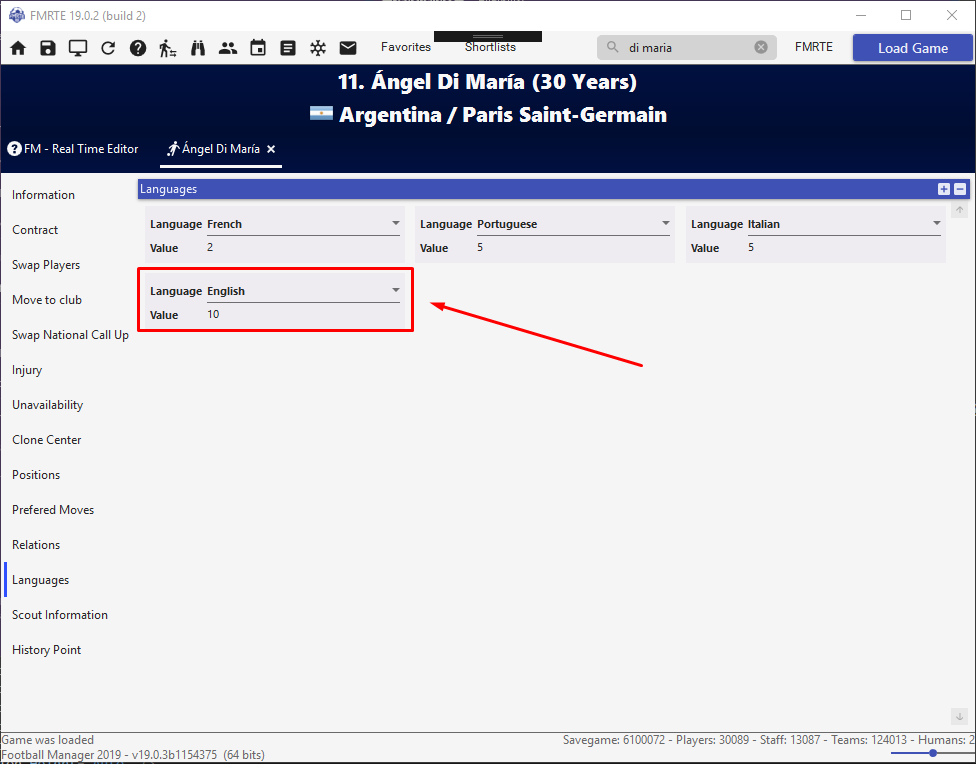Open the Scout Information section
976x764 pixels.
click(x=60, y=615)
